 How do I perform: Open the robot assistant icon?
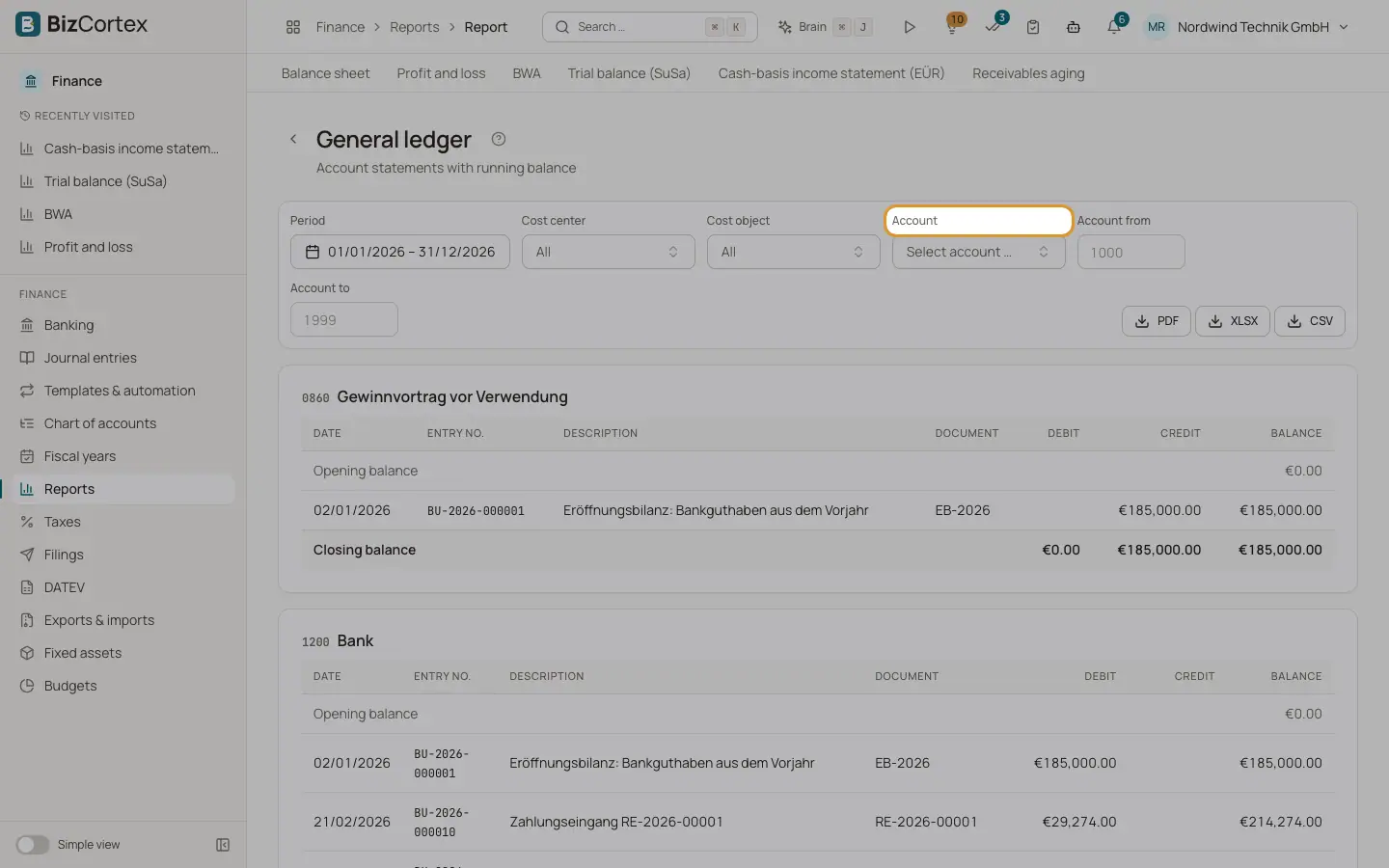[1074, 27]
